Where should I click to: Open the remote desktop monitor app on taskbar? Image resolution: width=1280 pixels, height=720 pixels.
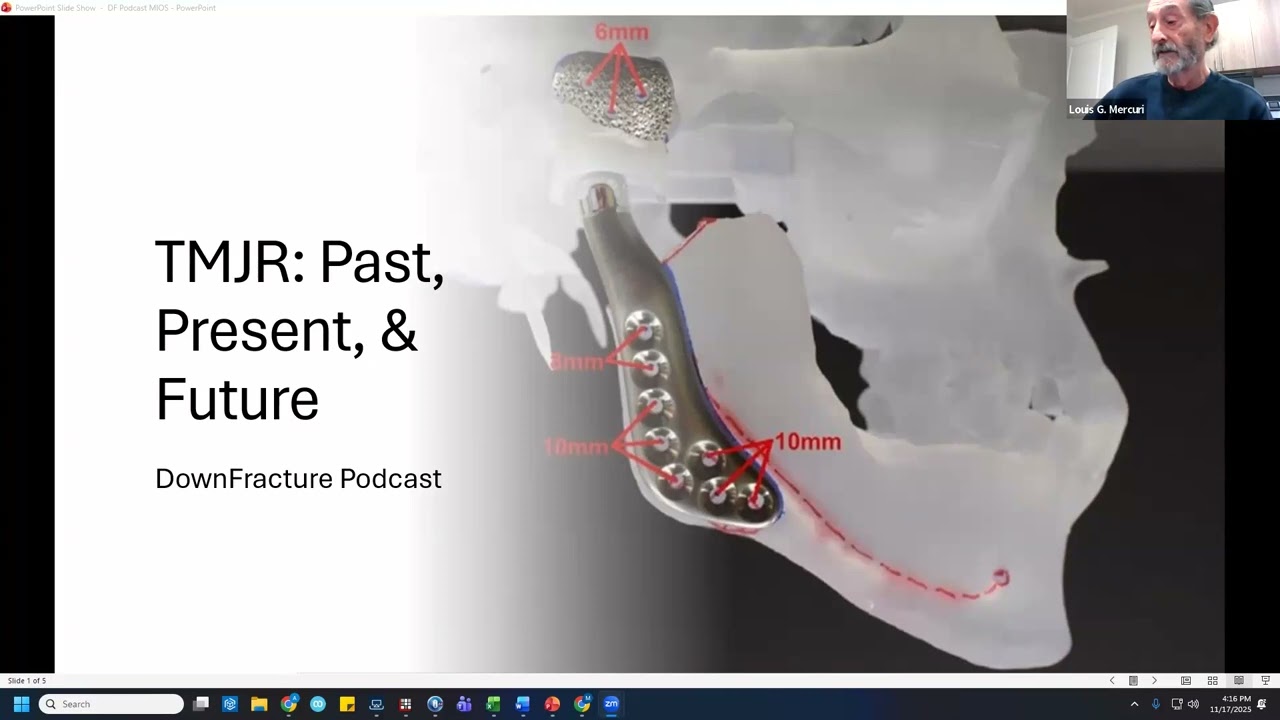376,704
